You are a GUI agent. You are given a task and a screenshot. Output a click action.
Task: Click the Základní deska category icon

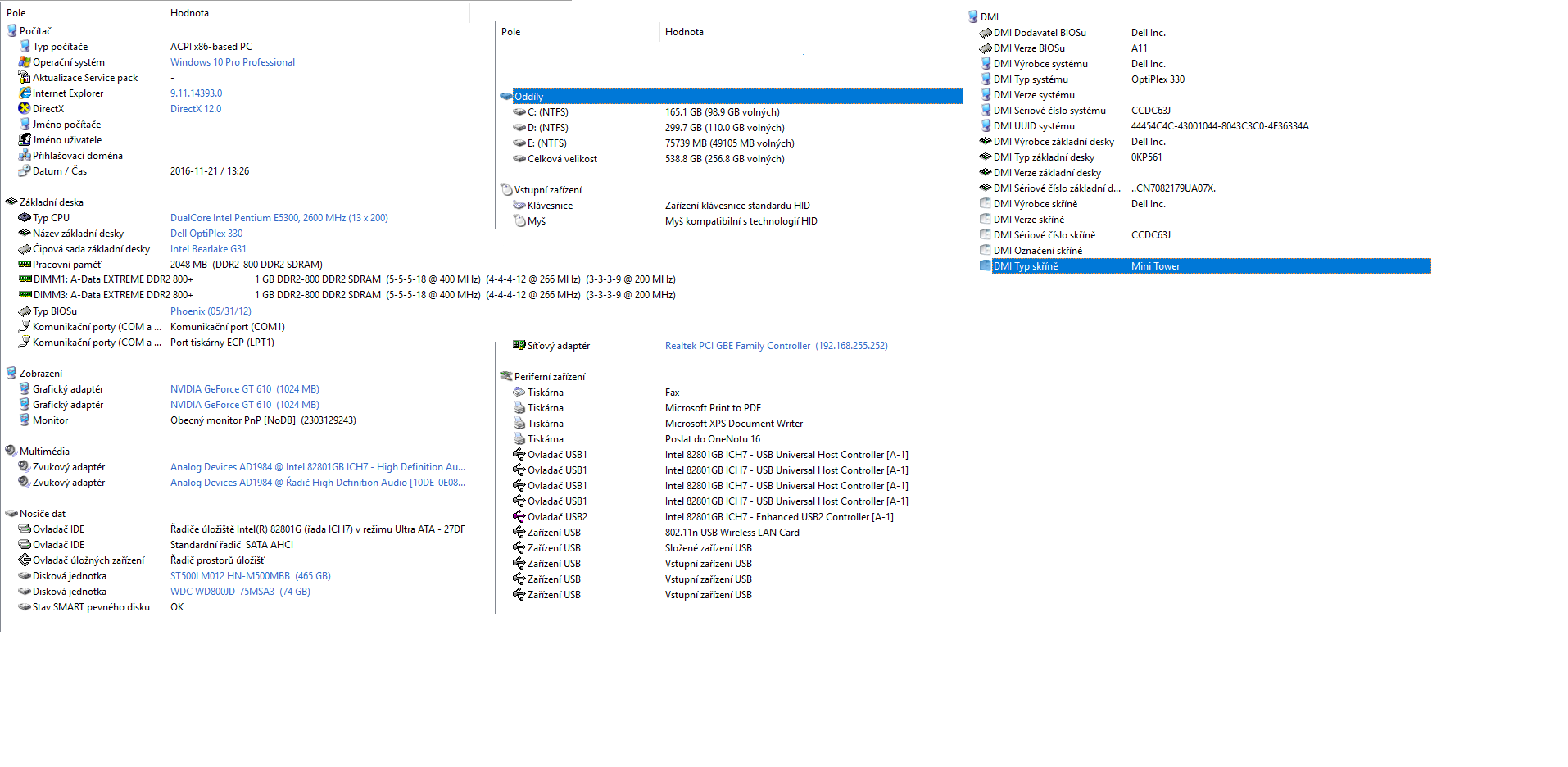tap(11, 202)
